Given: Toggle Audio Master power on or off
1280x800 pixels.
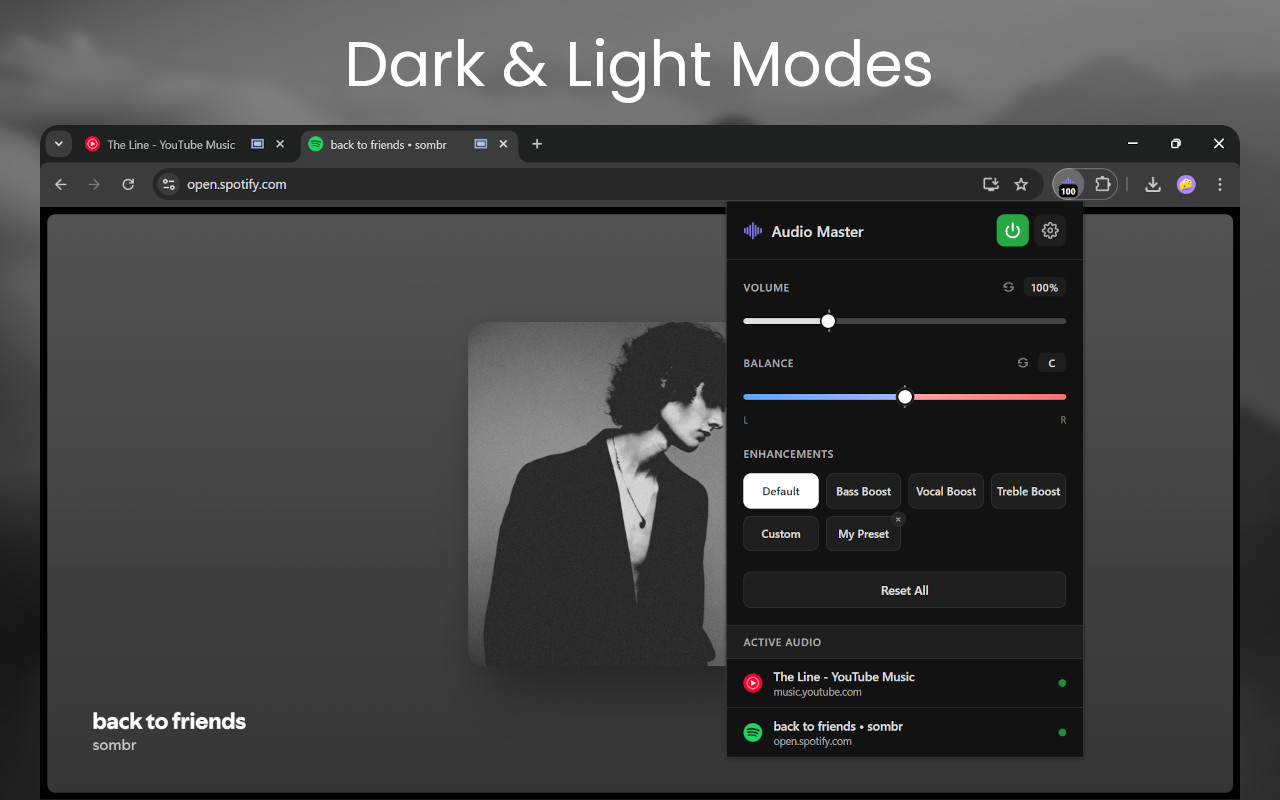Looking at the screenshot, I should tap(1012, 230).
